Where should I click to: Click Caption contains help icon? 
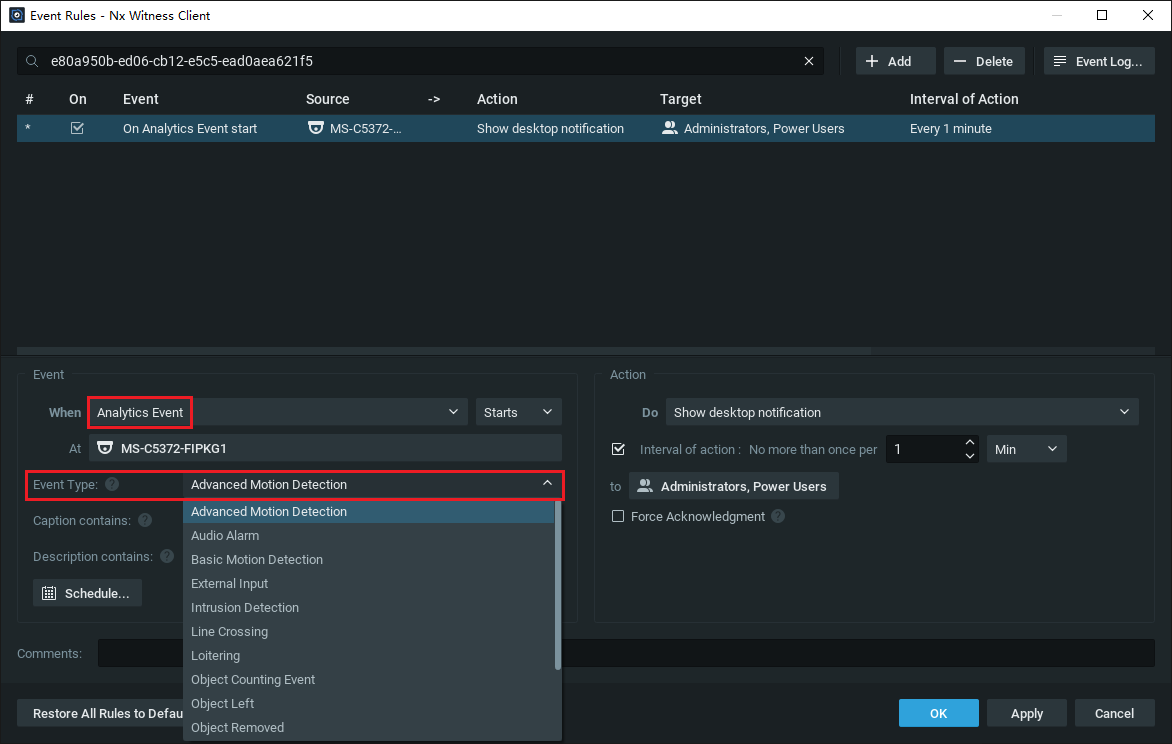145,520
